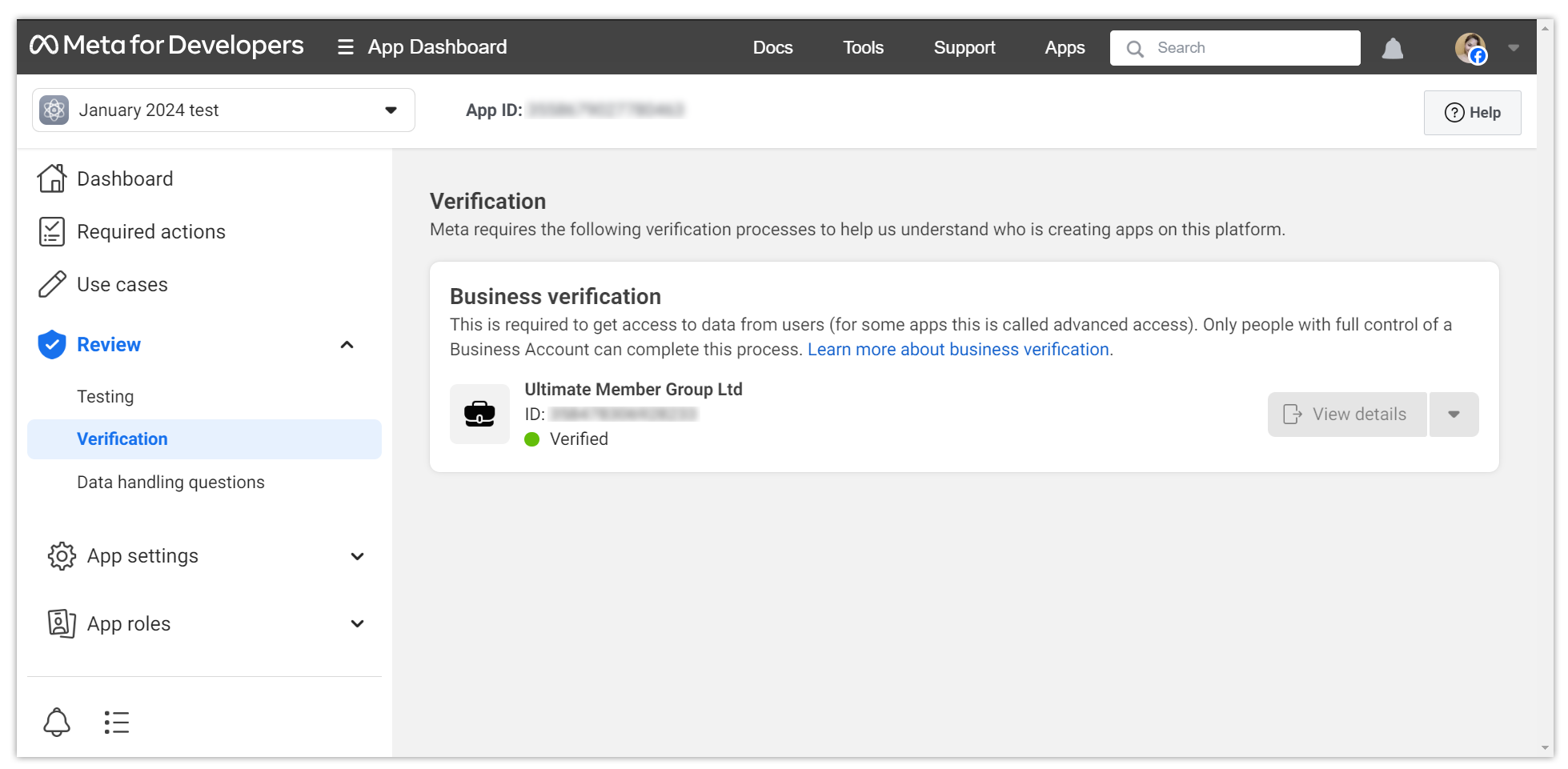Open the Docs menu item
Screen dimensions: 1568x769
772,48
